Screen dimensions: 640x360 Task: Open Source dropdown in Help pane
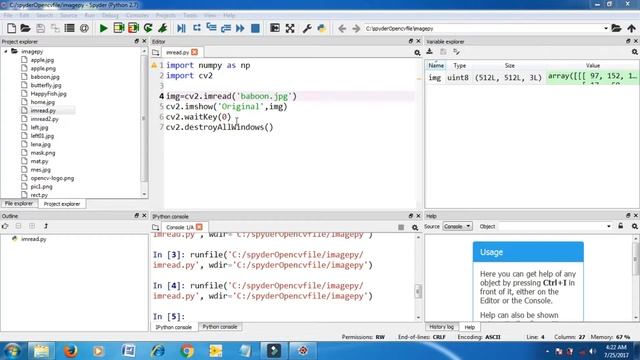click(x=458, y=226)
